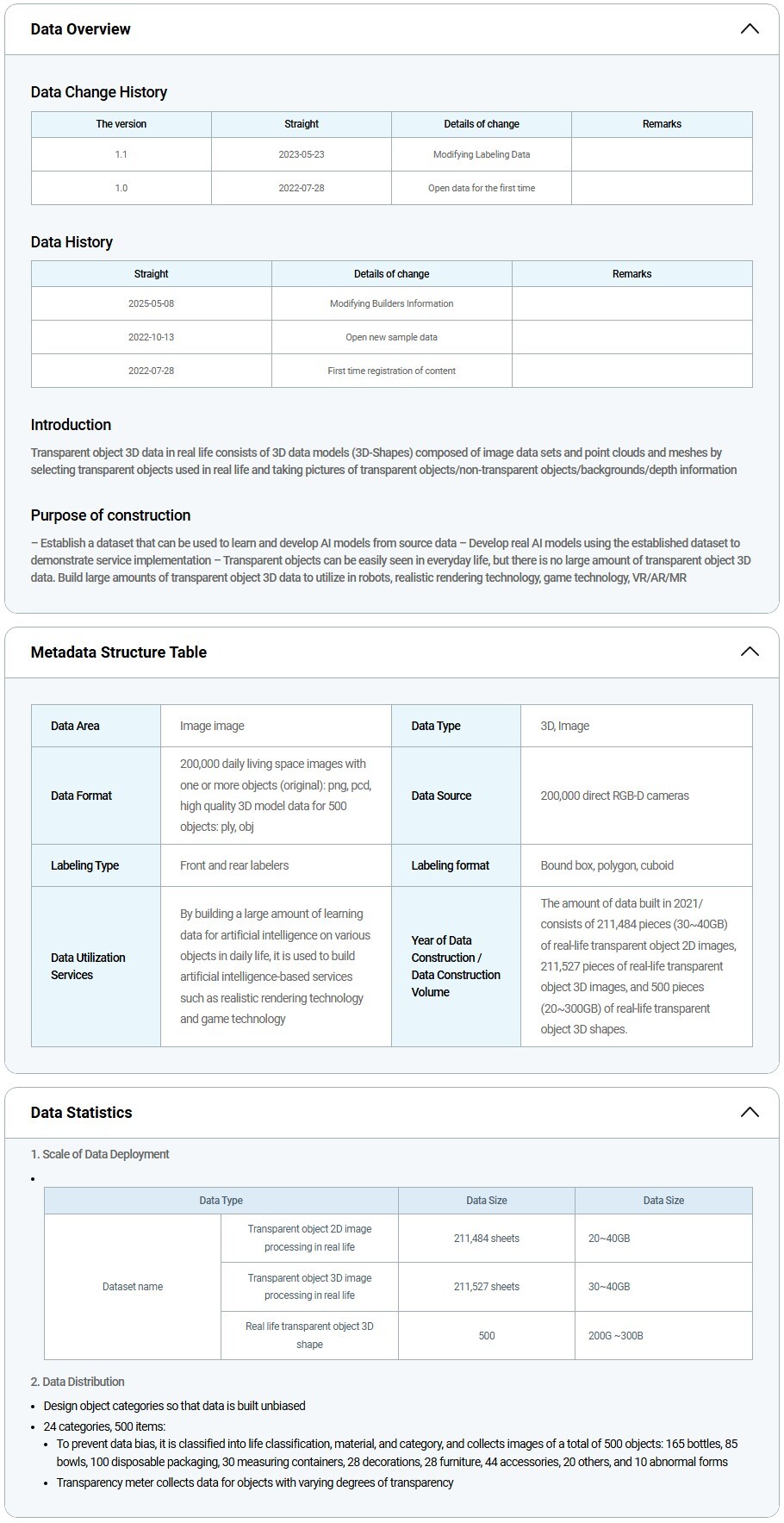Select the Dataset name cell
This screenshot has height=1523, width=784.
point(133,1287)
